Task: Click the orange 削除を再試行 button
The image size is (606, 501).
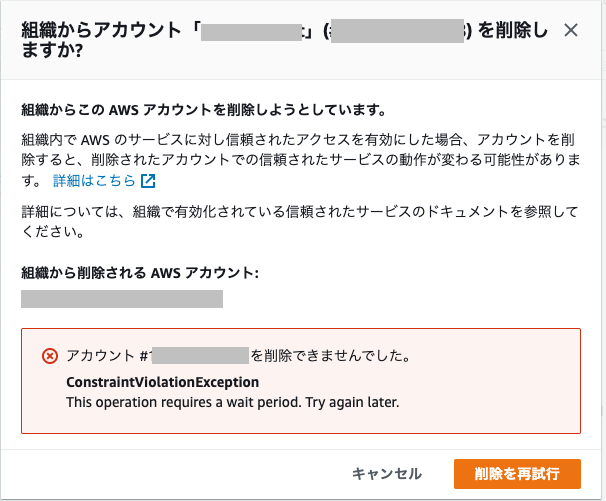Action: point(517,474)
